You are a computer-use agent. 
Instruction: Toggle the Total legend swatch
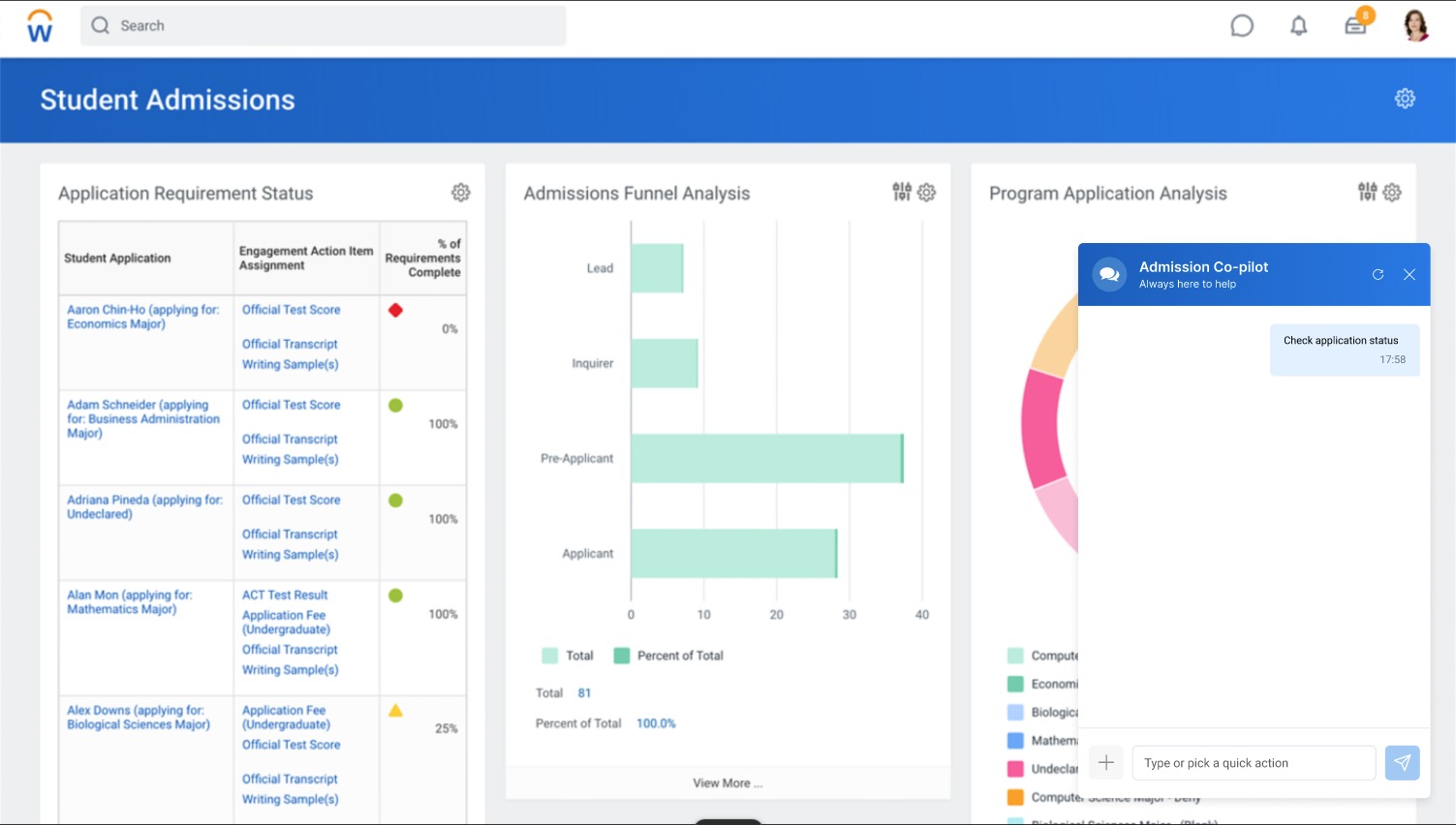tap(550, 656)
